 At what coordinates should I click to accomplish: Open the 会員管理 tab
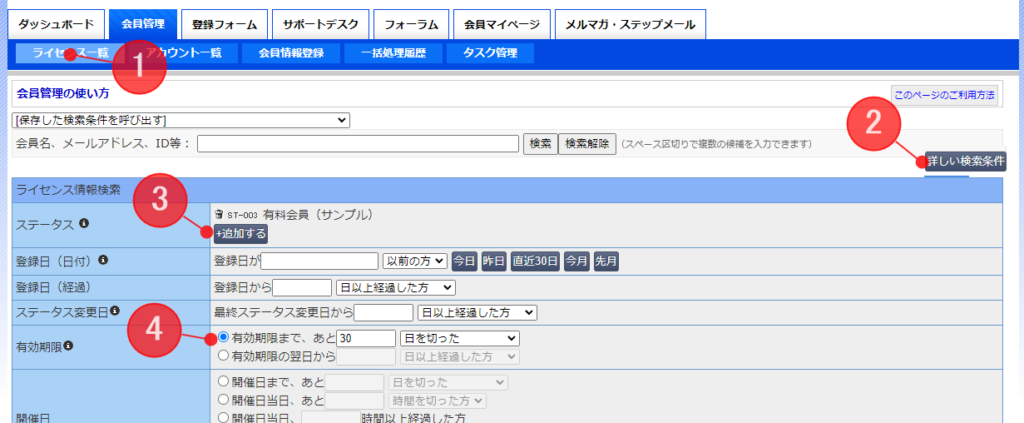(x=143, y=25)
